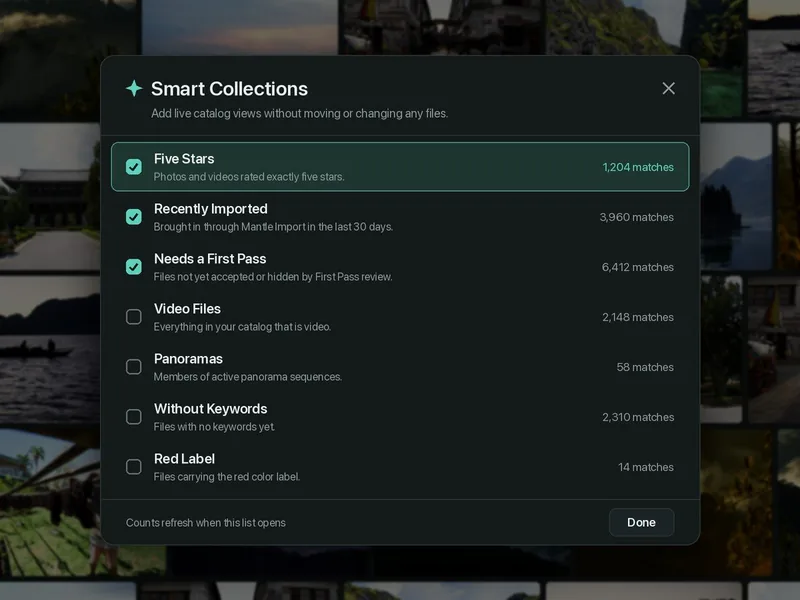Select the Red Label collection title
The image size is (800, 600).
pos(184,459)
